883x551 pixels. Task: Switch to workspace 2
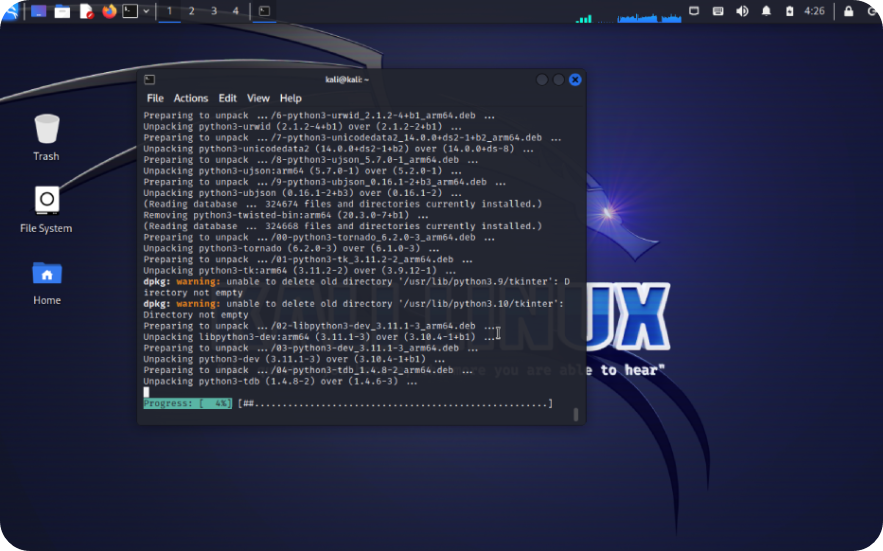pyautogui.click(x=191, y=11)
